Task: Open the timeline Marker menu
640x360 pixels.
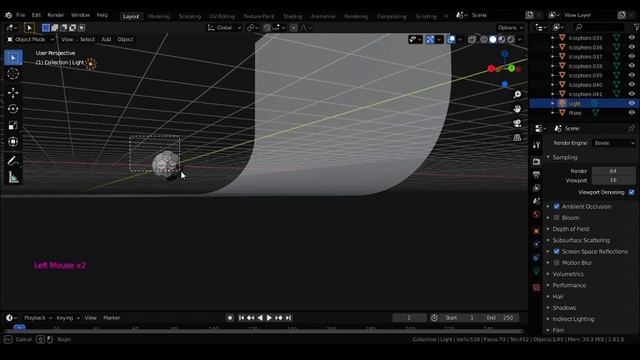Action: [x=111, y=318]
